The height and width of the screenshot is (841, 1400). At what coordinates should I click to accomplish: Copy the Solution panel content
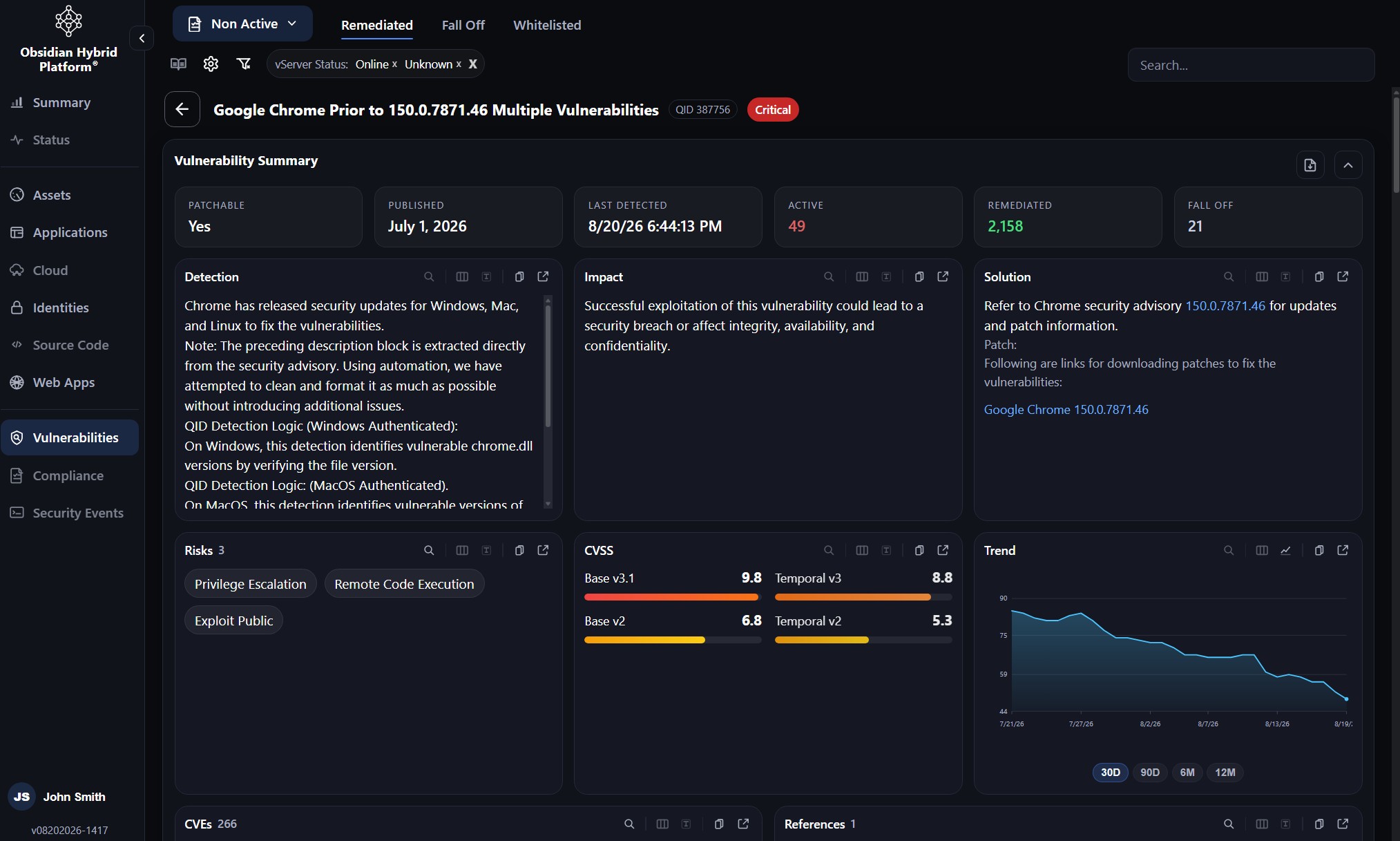coord(1319,276)
